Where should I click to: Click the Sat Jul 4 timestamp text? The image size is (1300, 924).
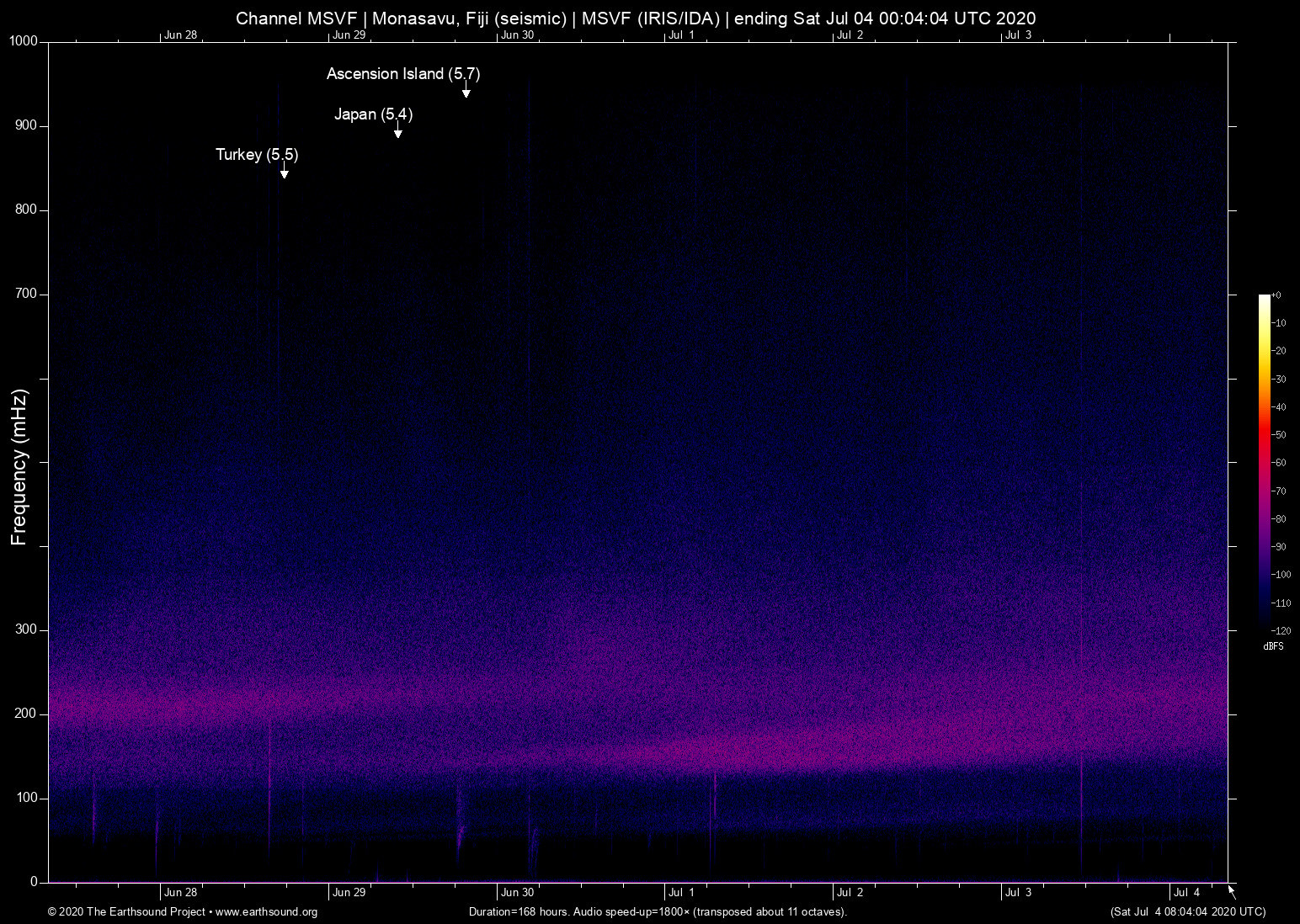click(1187, 912)
